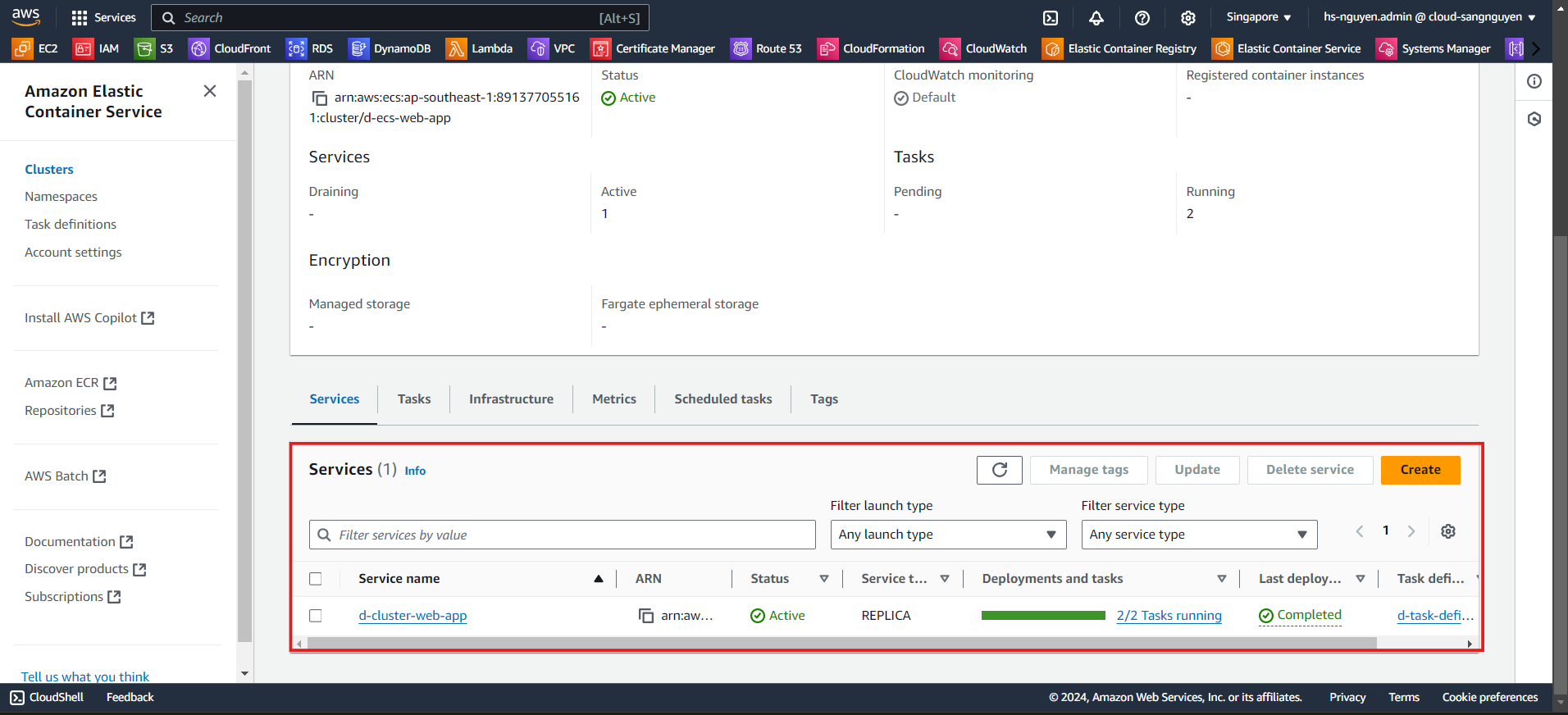
Task: Switch to the Infrastructure tab
Action: tap(511, 399)
